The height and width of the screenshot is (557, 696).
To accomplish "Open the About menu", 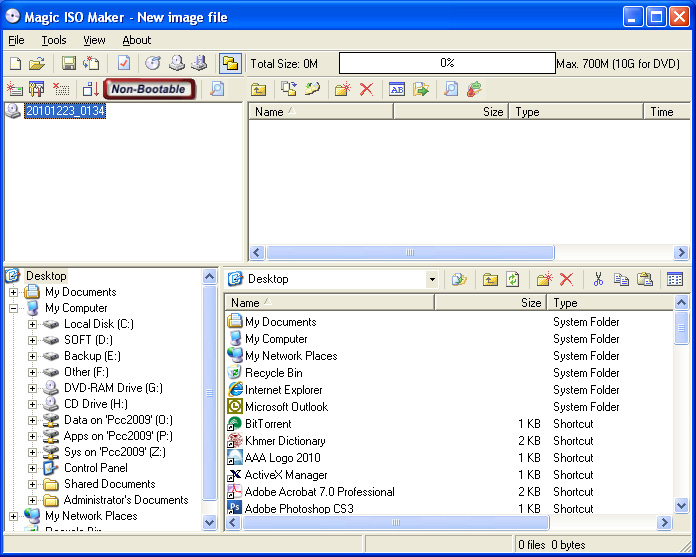I will point(137,40).
